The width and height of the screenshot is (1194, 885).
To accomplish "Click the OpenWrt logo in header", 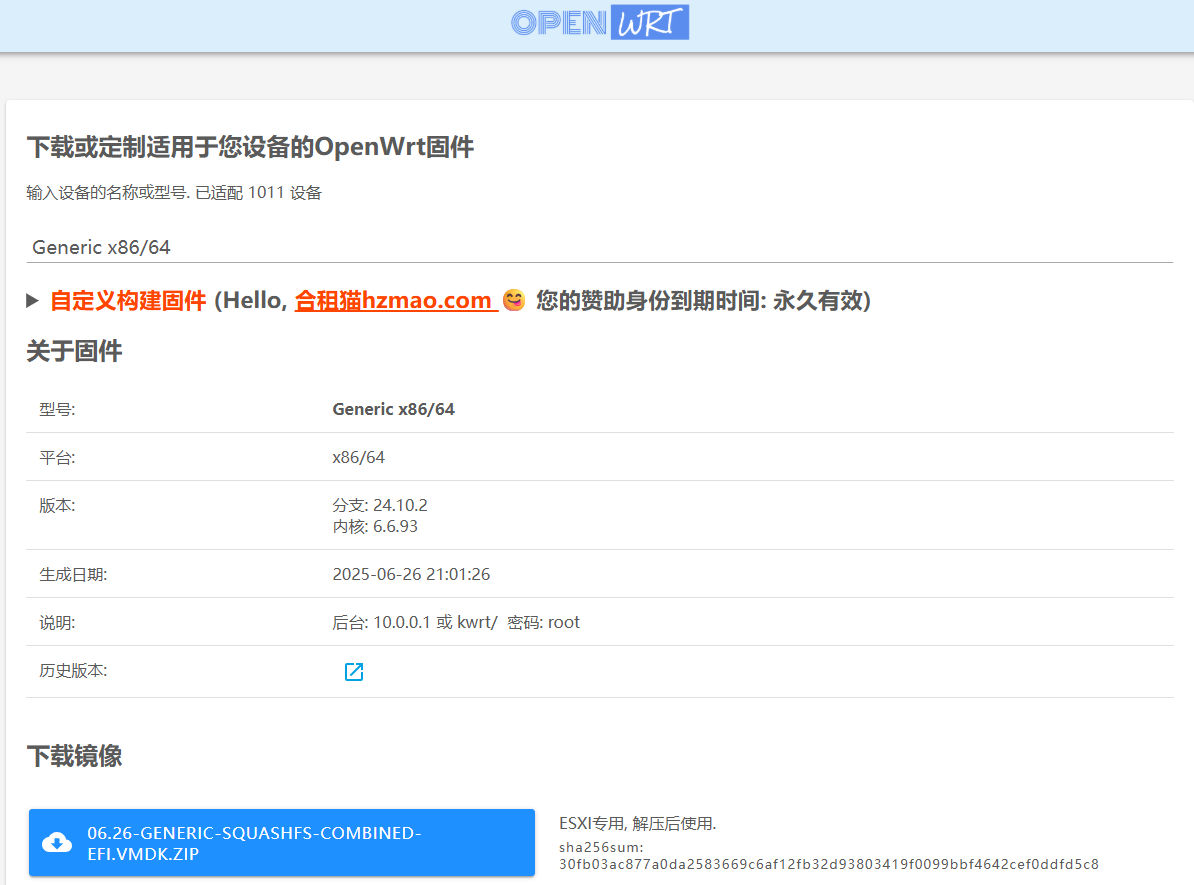I will pyautogui.click(x=600, y=22).
